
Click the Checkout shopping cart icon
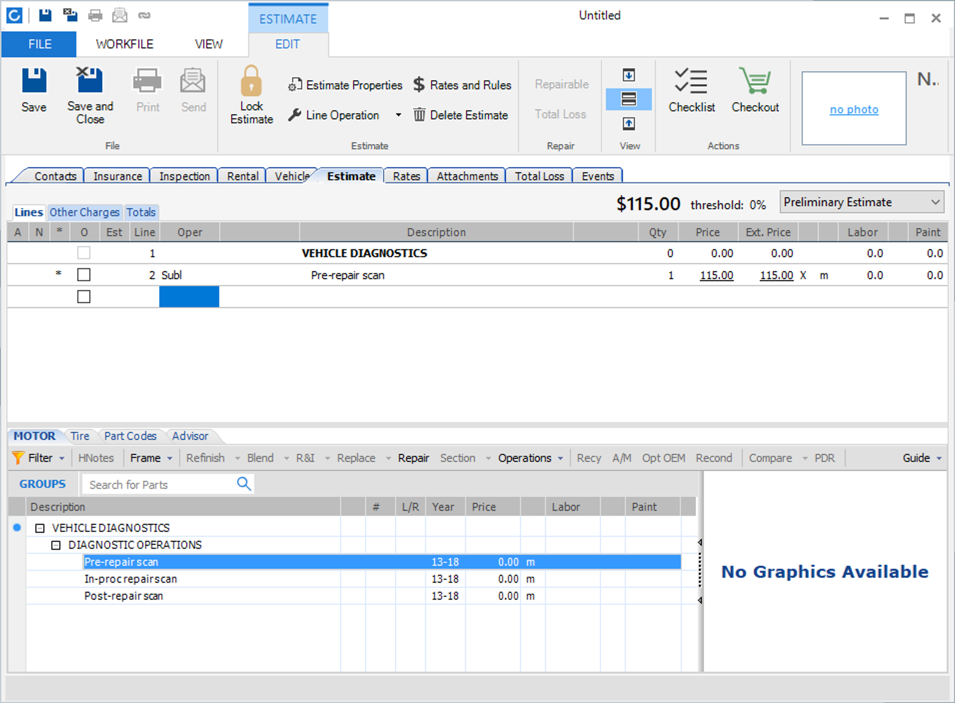[x=755, y=82]
